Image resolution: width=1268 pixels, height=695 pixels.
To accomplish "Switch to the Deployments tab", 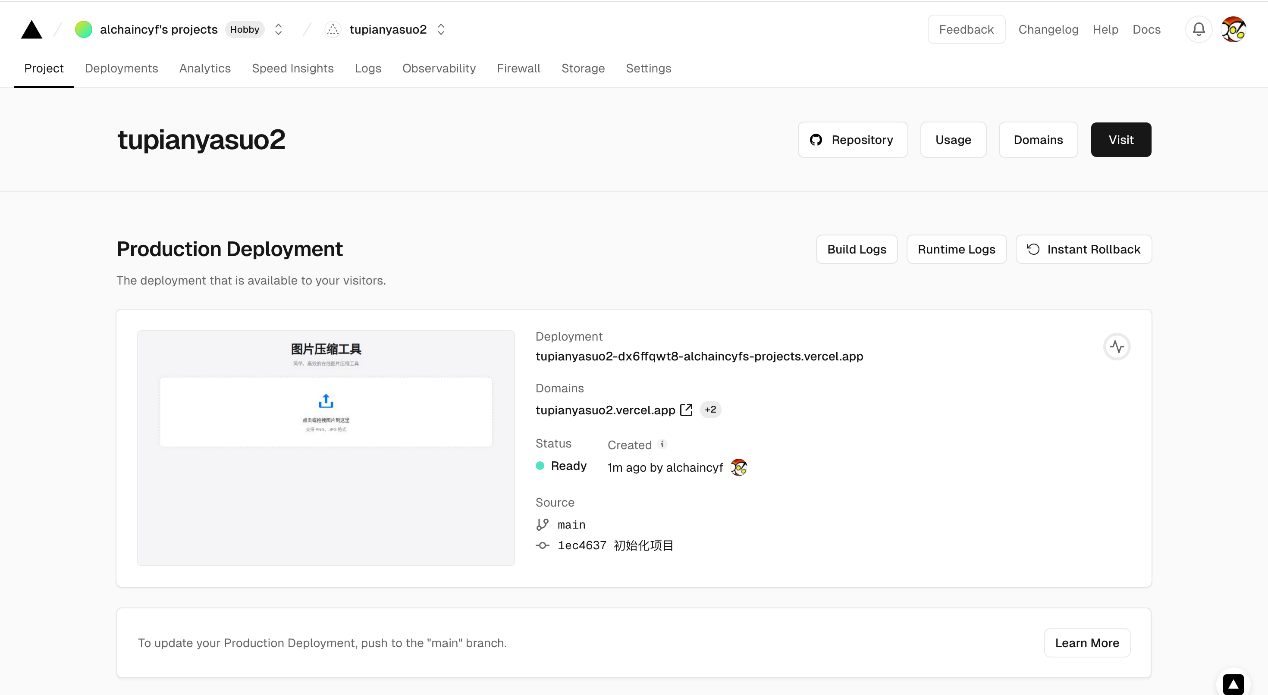I will click(x=121, y=68).
